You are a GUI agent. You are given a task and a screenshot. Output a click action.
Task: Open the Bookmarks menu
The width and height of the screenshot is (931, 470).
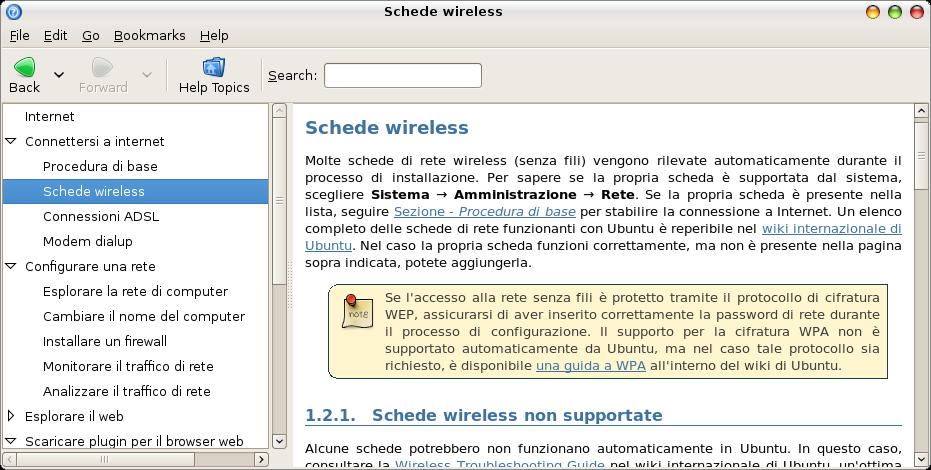point(150,36)
